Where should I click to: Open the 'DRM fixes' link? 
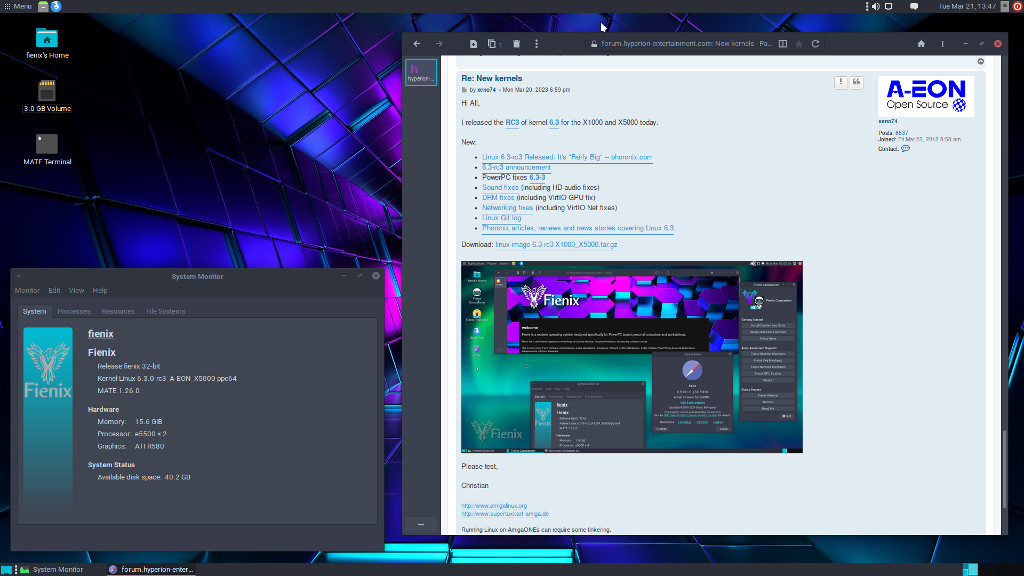(x=498, y=198)
